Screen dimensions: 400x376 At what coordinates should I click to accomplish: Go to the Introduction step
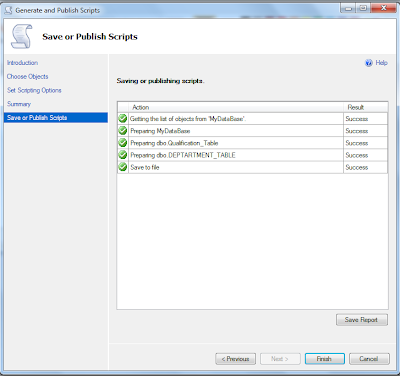coord(22,63)
